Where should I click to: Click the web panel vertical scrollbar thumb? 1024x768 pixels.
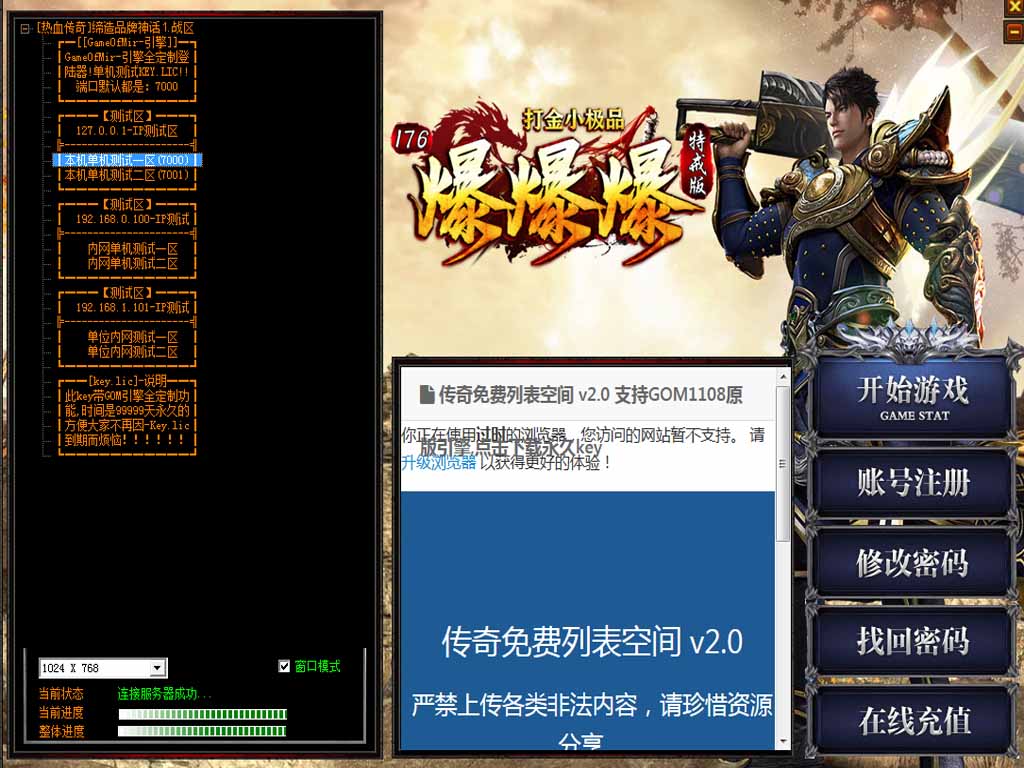click(782, 464)
